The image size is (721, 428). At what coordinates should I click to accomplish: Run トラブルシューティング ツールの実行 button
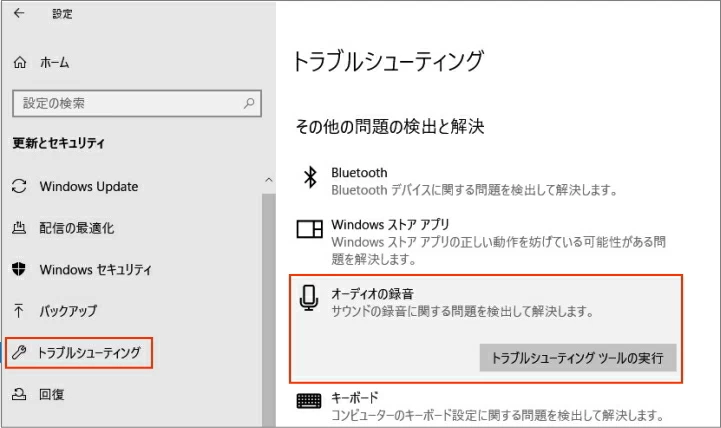click(x=578, y=358)
